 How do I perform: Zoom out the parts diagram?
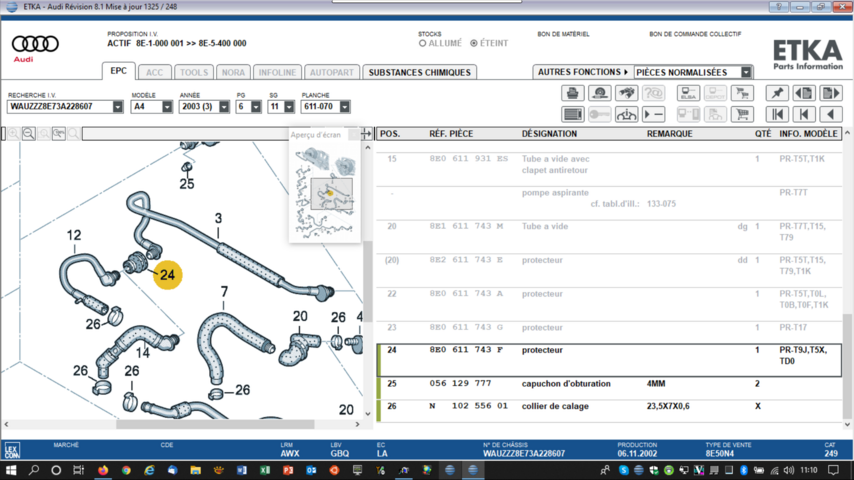tap(29, 133)
